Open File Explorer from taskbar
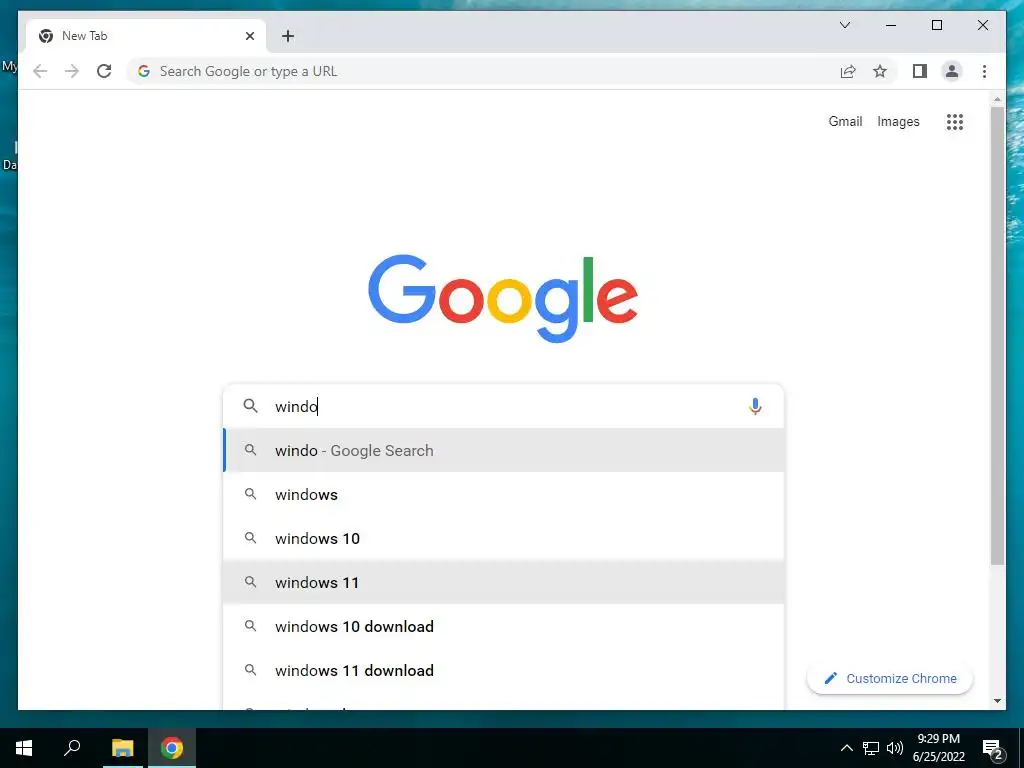This screenshot has width=1024, height=768. click(122, 748)
